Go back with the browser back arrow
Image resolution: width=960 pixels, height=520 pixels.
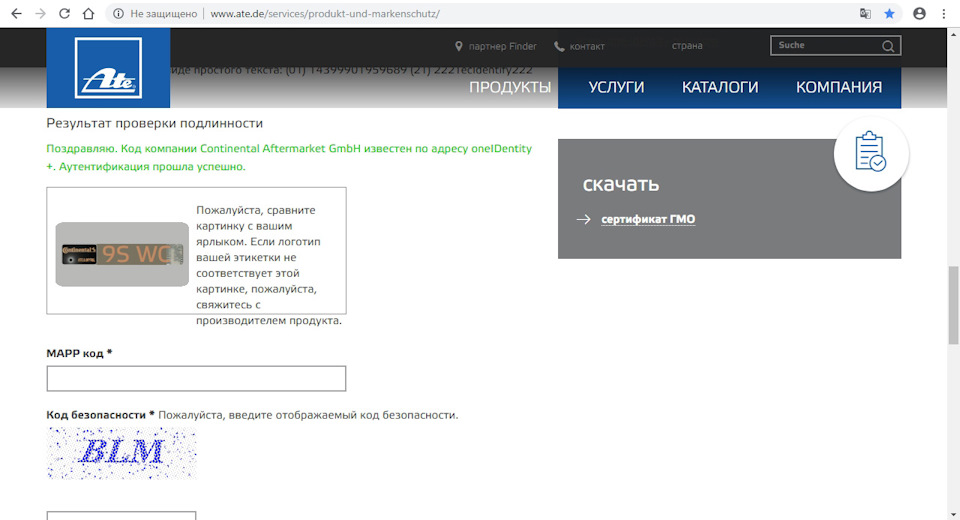click(x=17, y=13)
